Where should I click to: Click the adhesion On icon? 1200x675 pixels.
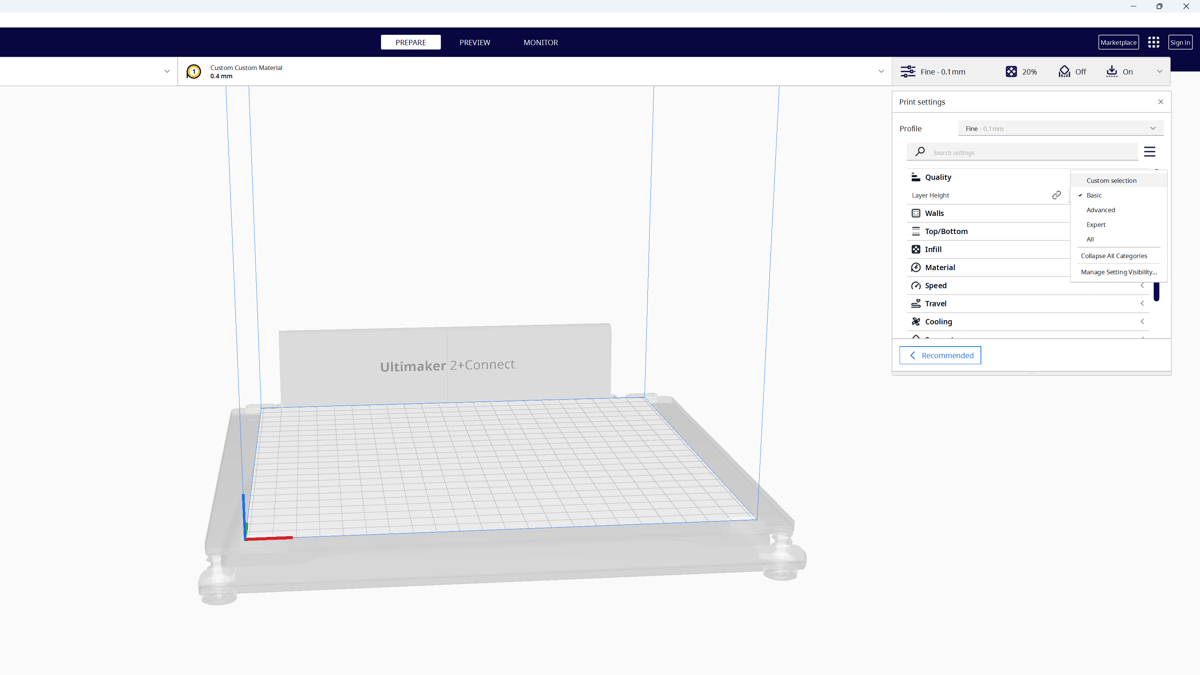tap(1111, 72)
